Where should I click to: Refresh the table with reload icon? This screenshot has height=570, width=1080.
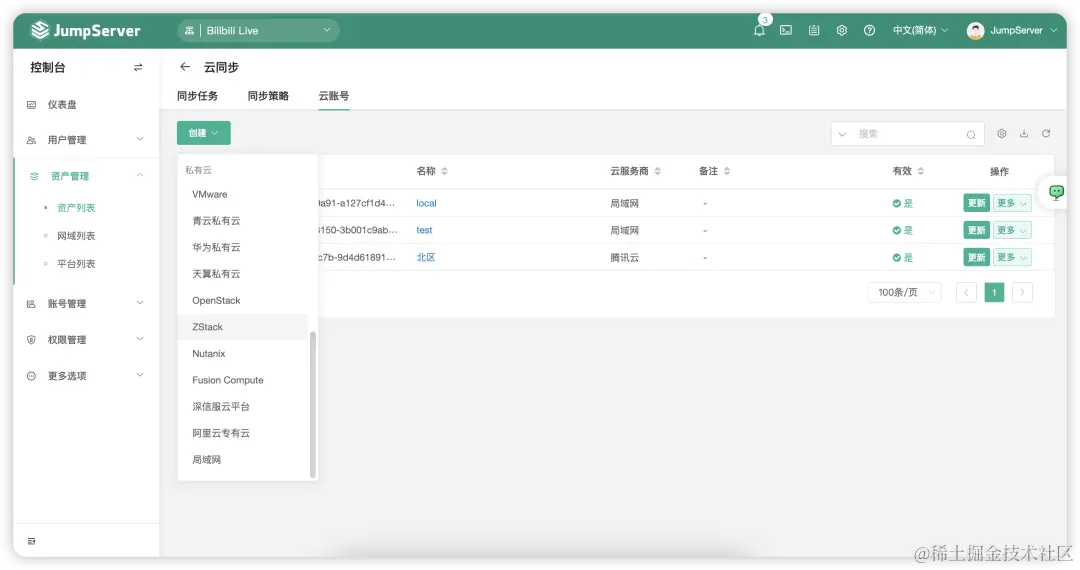[x=1046, y=134]
